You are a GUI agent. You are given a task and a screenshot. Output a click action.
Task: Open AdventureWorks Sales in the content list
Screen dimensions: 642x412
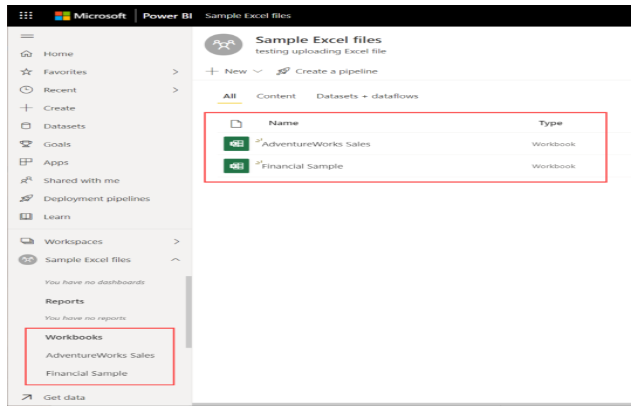(x=316, y=144)
